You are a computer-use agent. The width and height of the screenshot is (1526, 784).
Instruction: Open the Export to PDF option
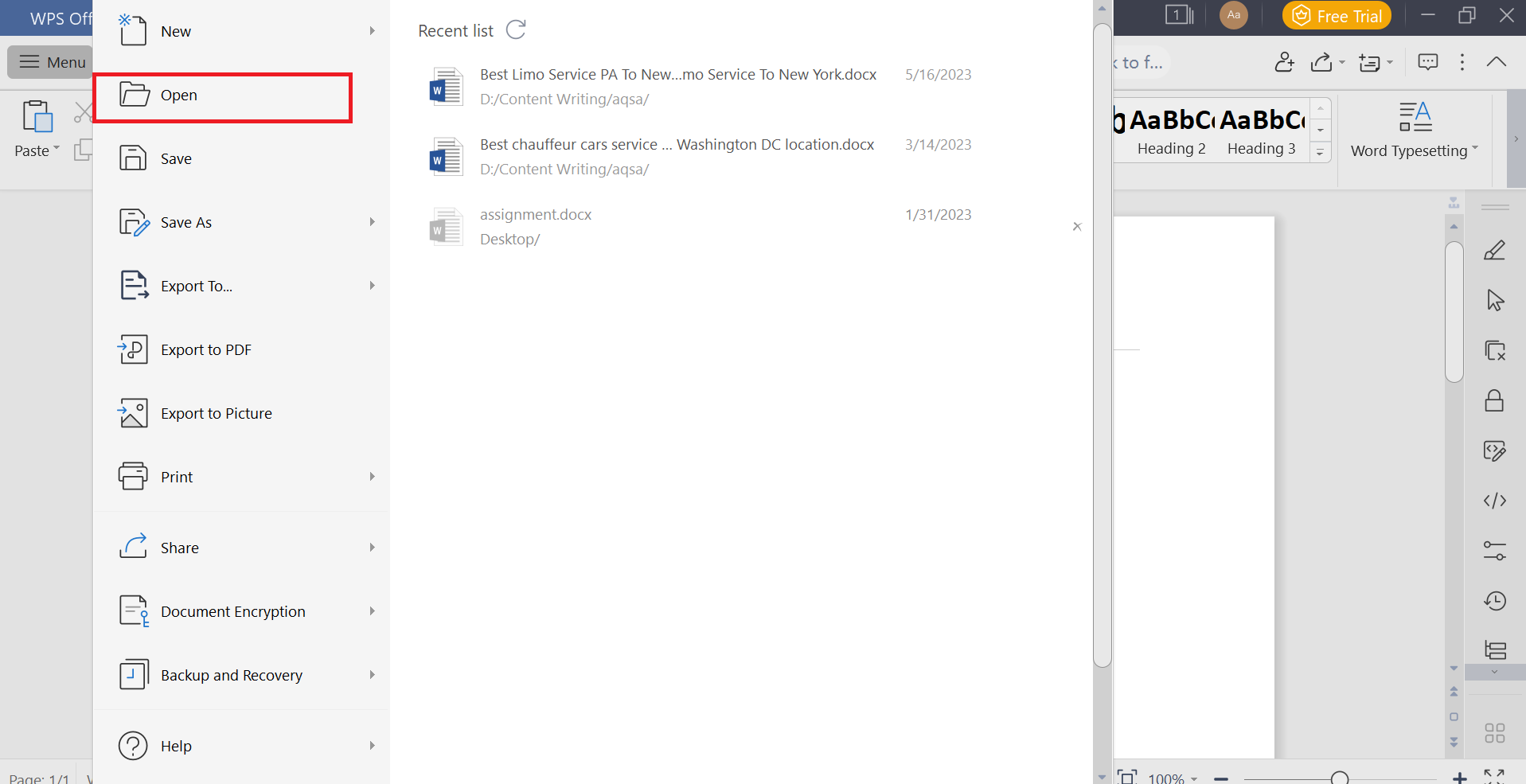coord(206,349)
